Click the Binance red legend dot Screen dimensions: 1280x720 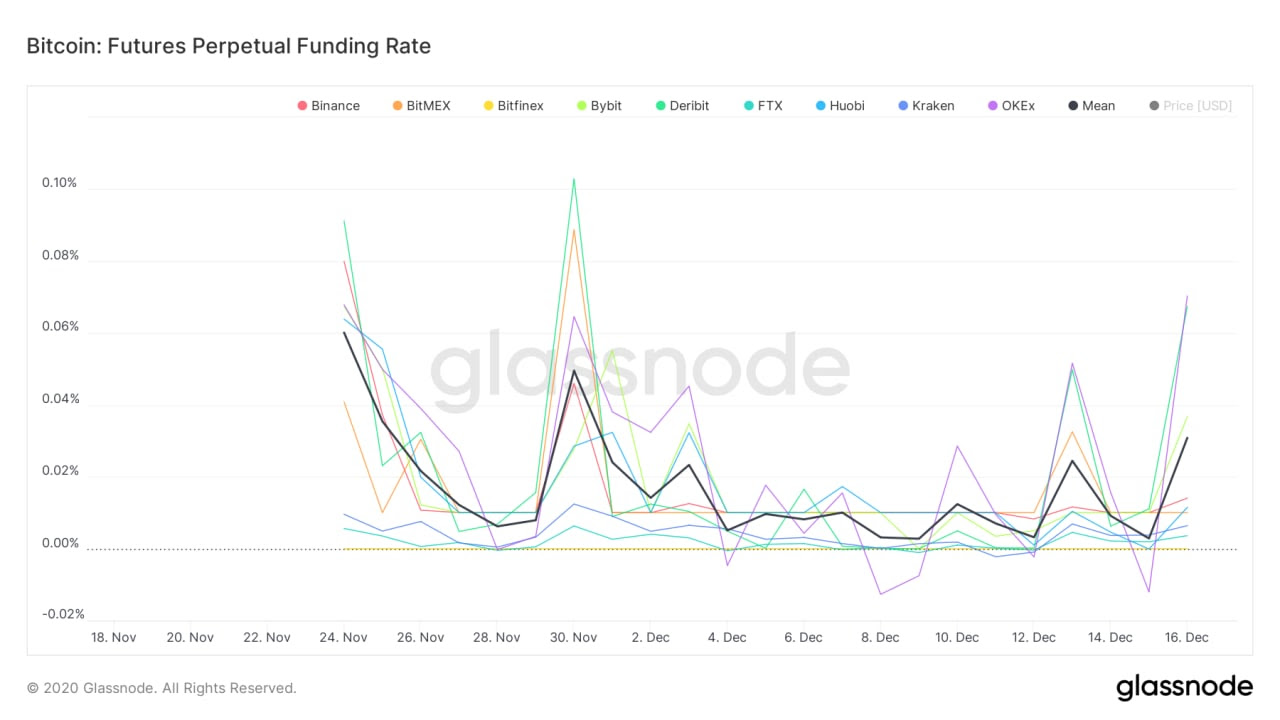click(302, 106)
